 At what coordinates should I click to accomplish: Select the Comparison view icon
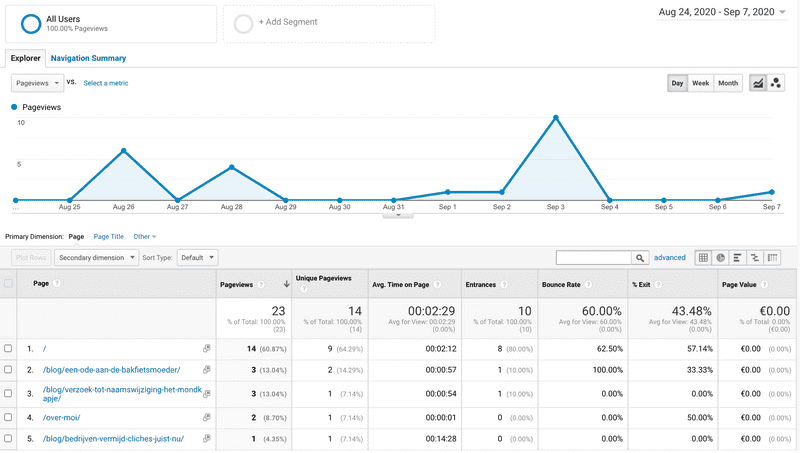pyautogui.click(x=755, y=258)
